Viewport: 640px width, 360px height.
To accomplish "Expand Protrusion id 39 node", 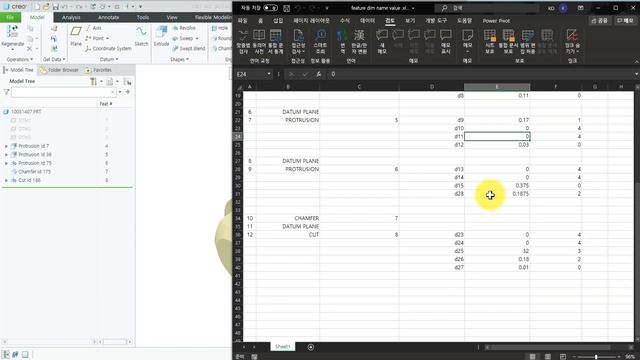I will coord(6,155).
